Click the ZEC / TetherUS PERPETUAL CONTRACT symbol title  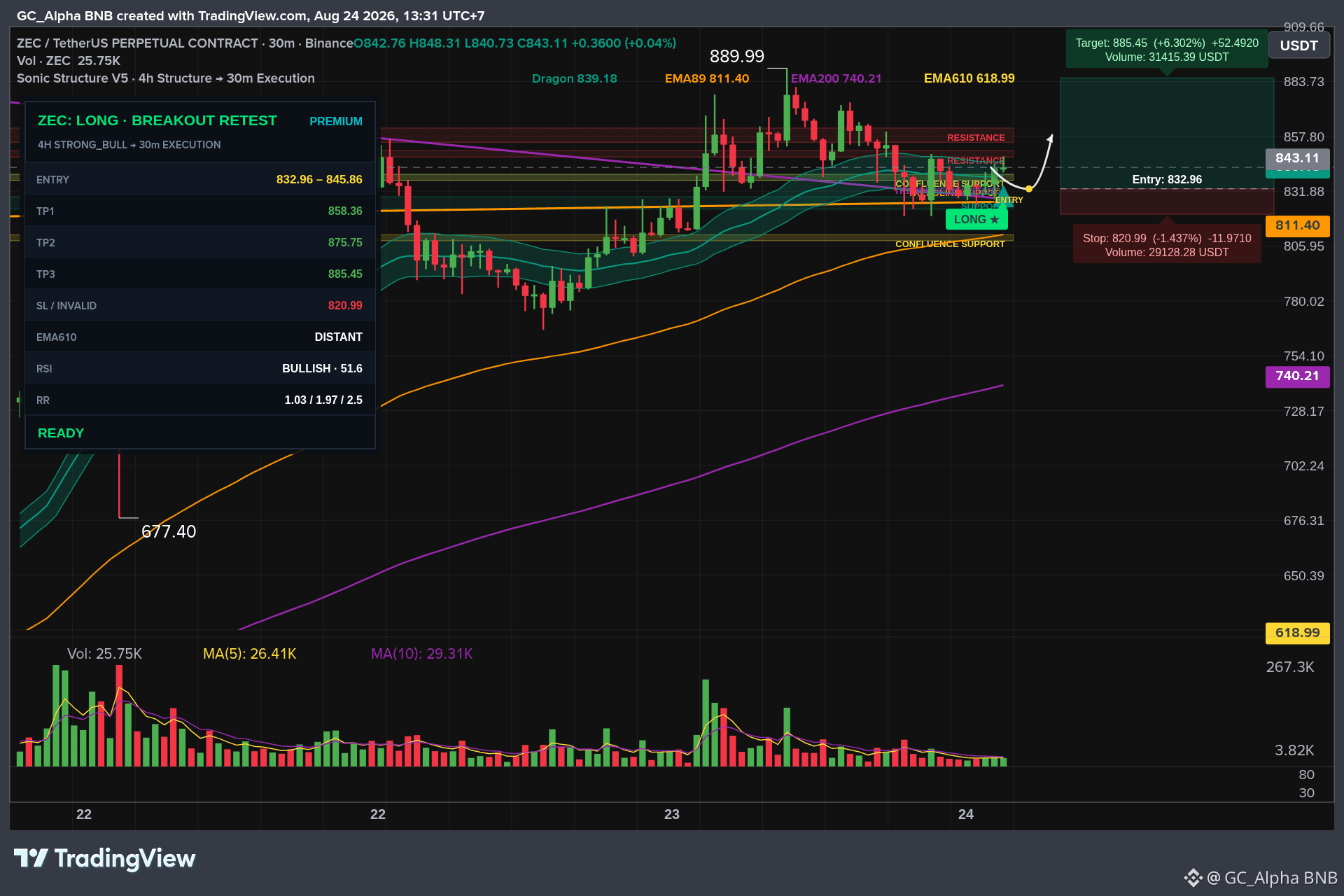(x=185, y=43)
